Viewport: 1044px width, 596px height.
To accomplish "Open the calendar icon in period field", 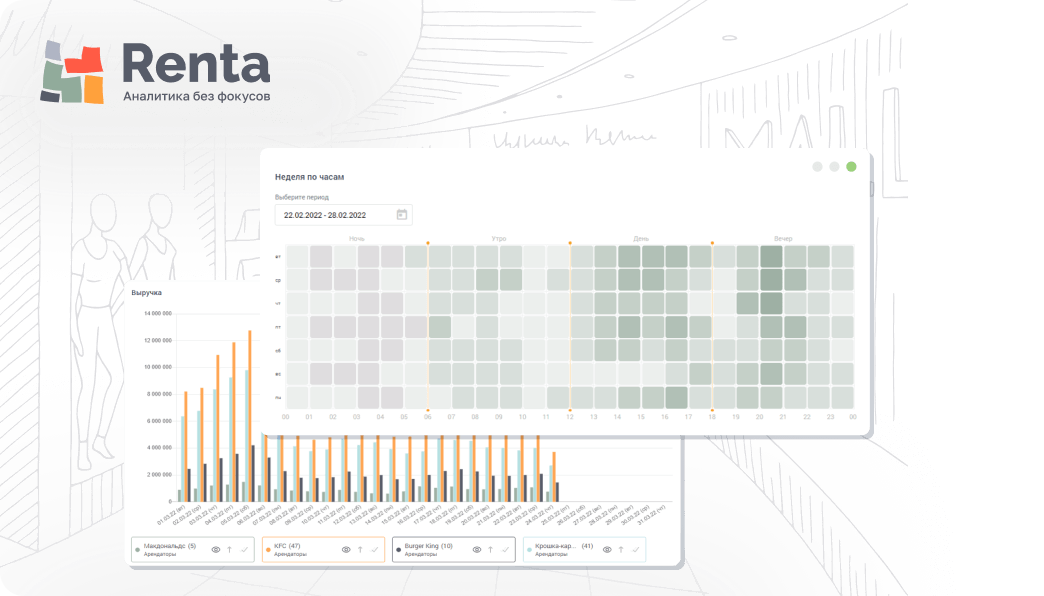I will pos(401,214).
